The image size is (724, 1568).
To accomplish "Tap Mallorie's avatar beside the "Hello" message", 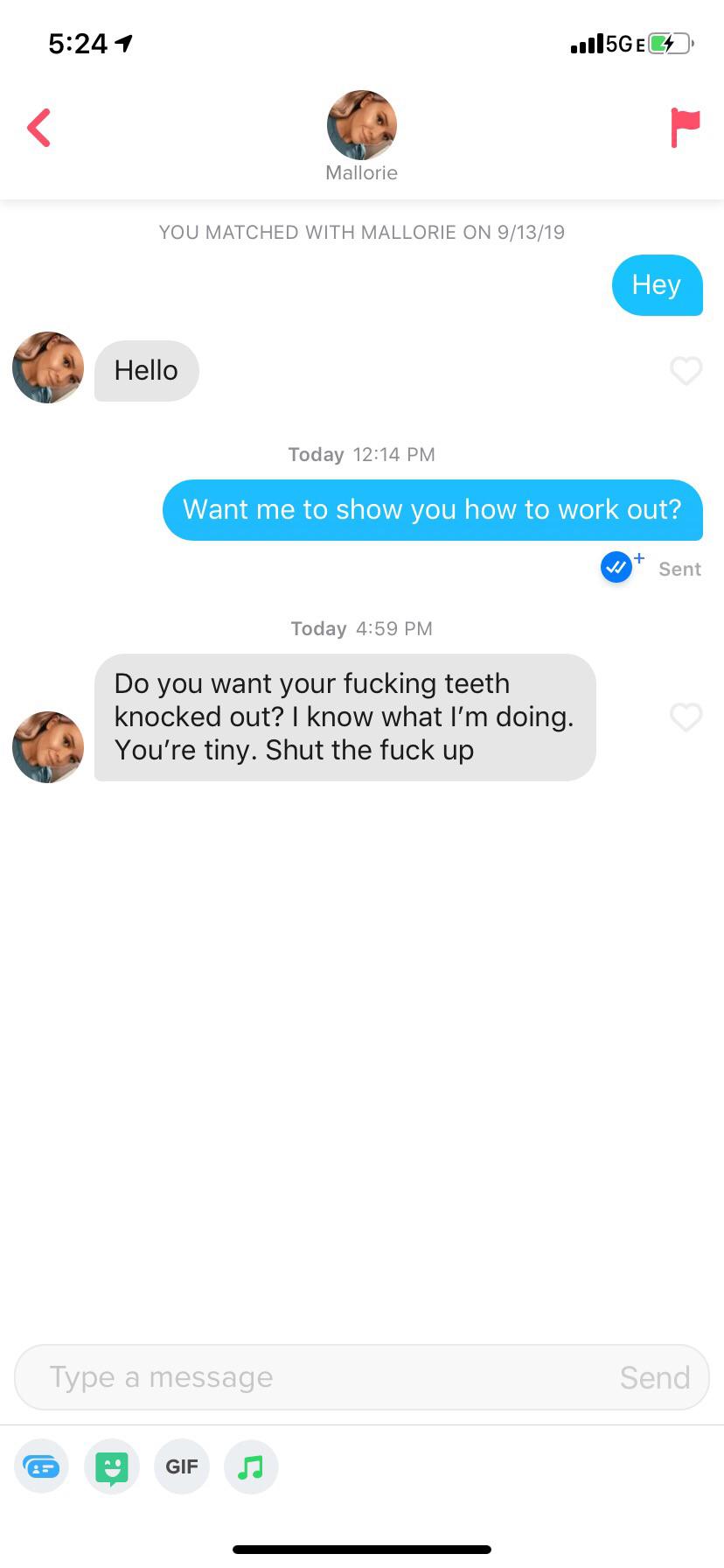I will (48, 367).
